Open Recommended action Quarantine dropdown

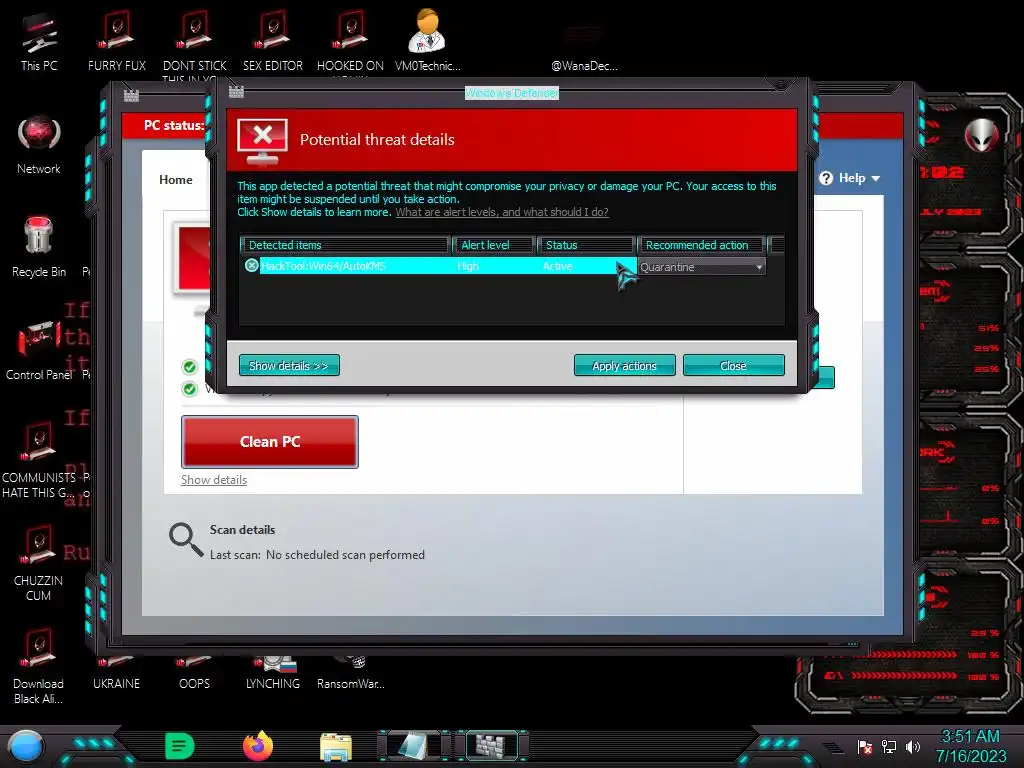[701, 267]
